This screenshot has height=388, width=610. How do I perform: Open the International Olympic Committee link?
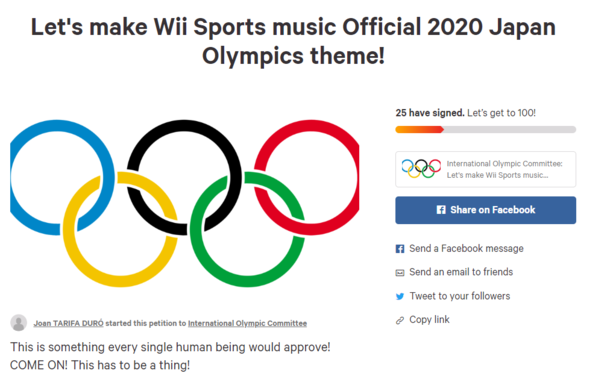pos(247,323)
